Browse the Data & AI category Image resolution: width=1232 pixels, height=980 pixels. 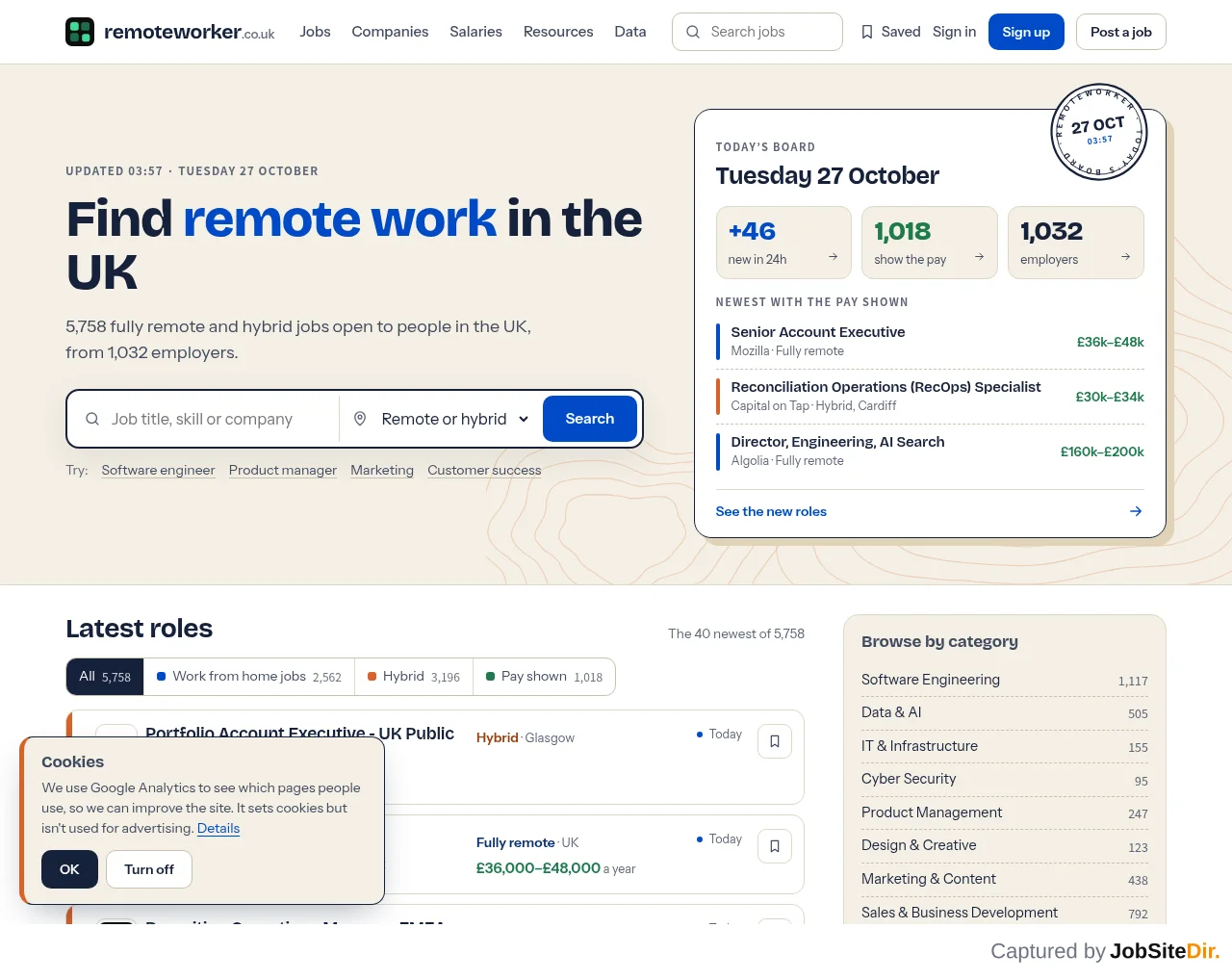pyautogui.click(x=1005, y=712)
